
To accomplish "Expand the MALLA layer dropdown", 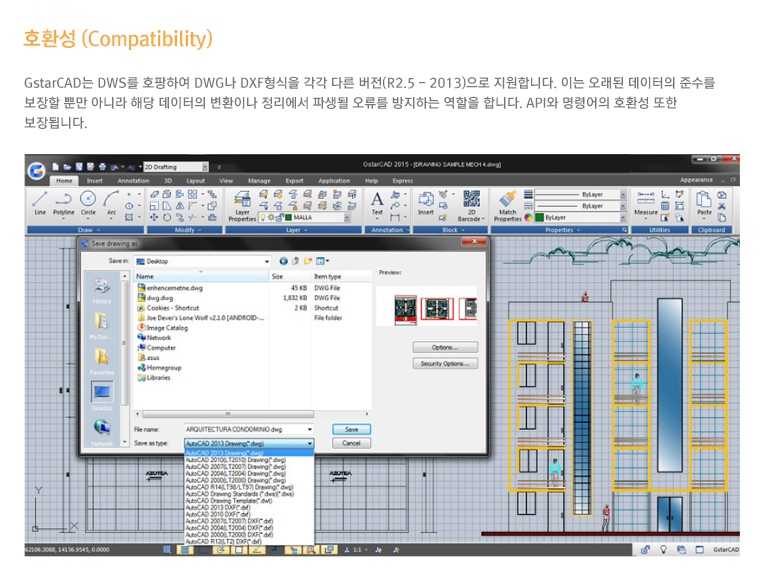I will click(350, 216).
